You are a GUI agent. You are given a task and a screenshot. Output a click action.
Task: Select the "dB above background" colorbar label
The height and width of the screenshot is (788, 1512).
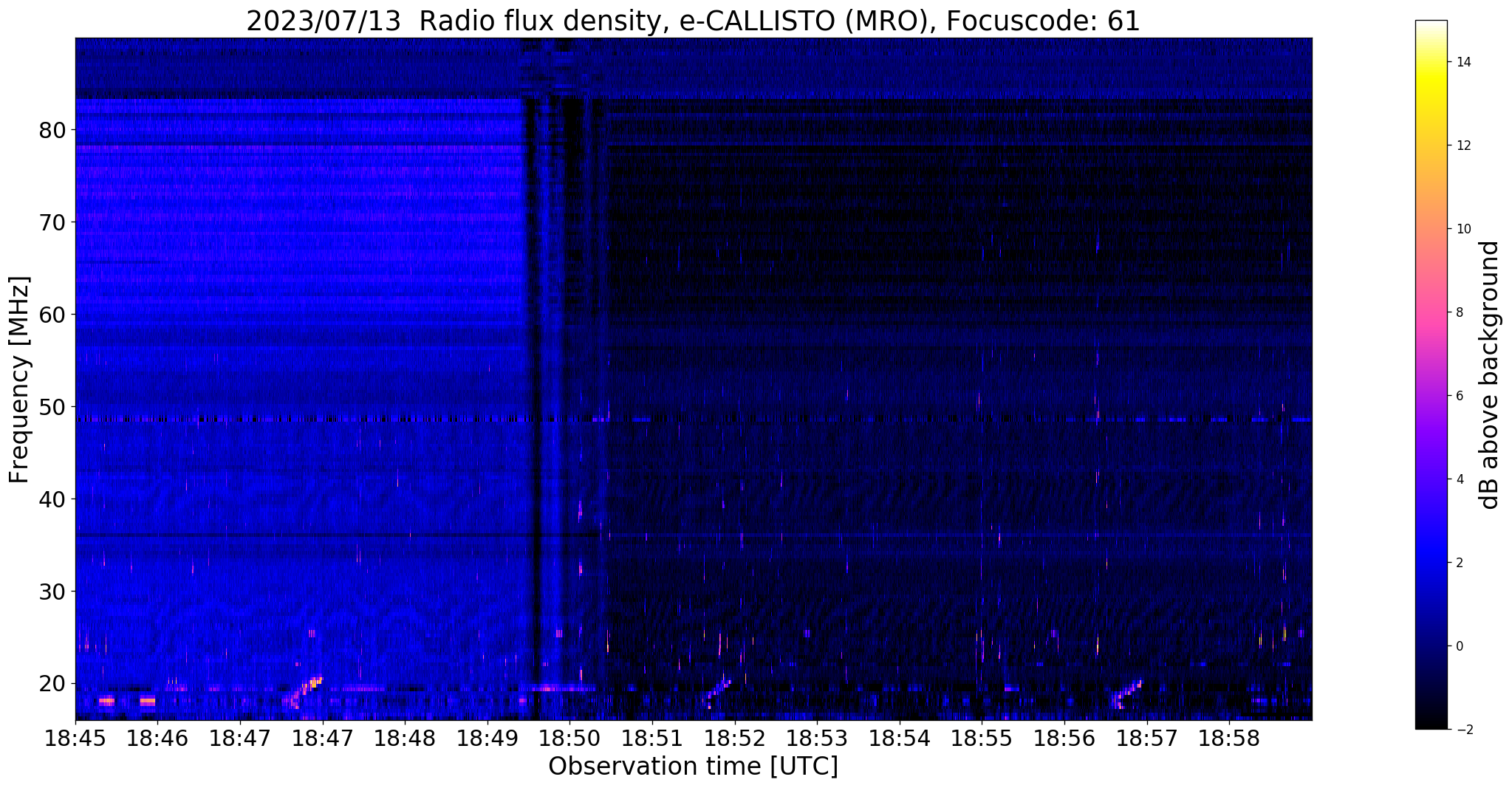pyautogui.click(x=1490, y=375)
